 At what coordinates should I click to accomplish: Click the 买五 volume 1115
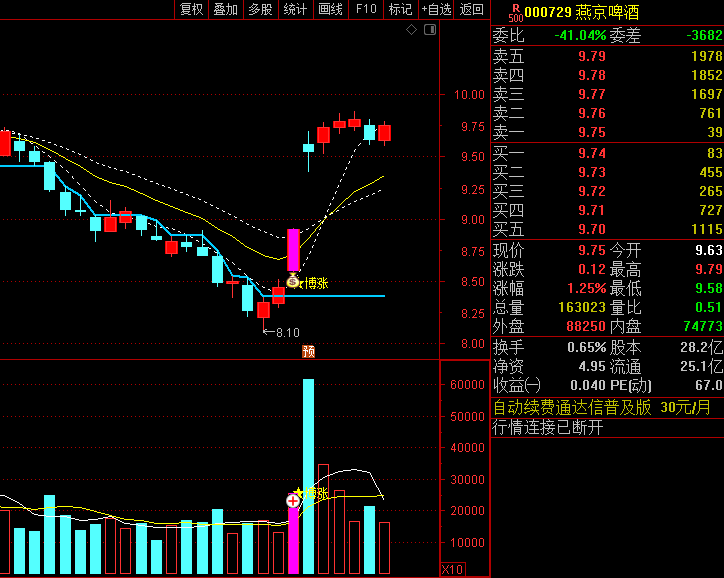(707, 229)
